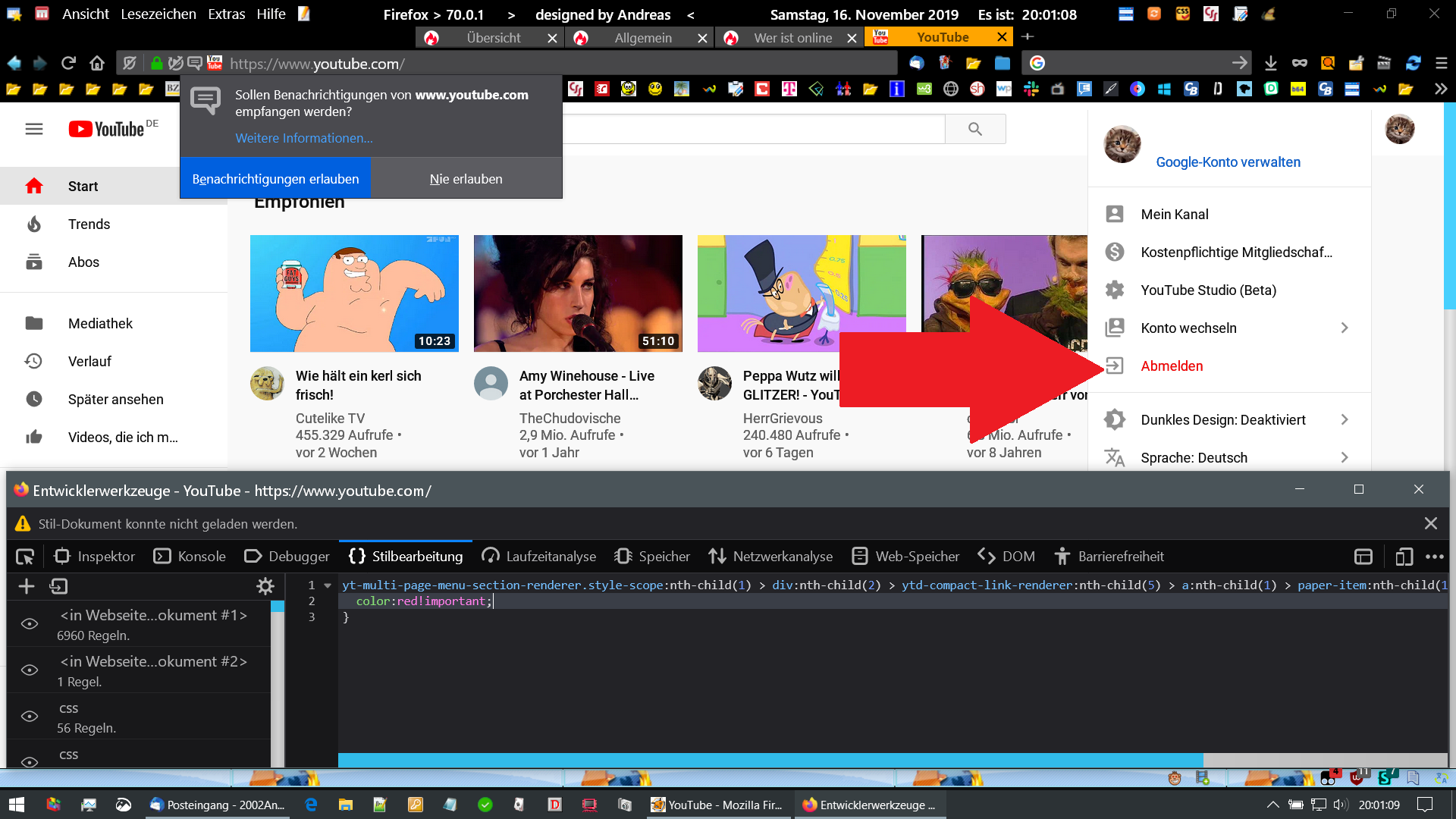This screenshot has height=819, width=1456.
Task: Expand the Konto wechseln submenu chevron
Action: coord(1345,328)
